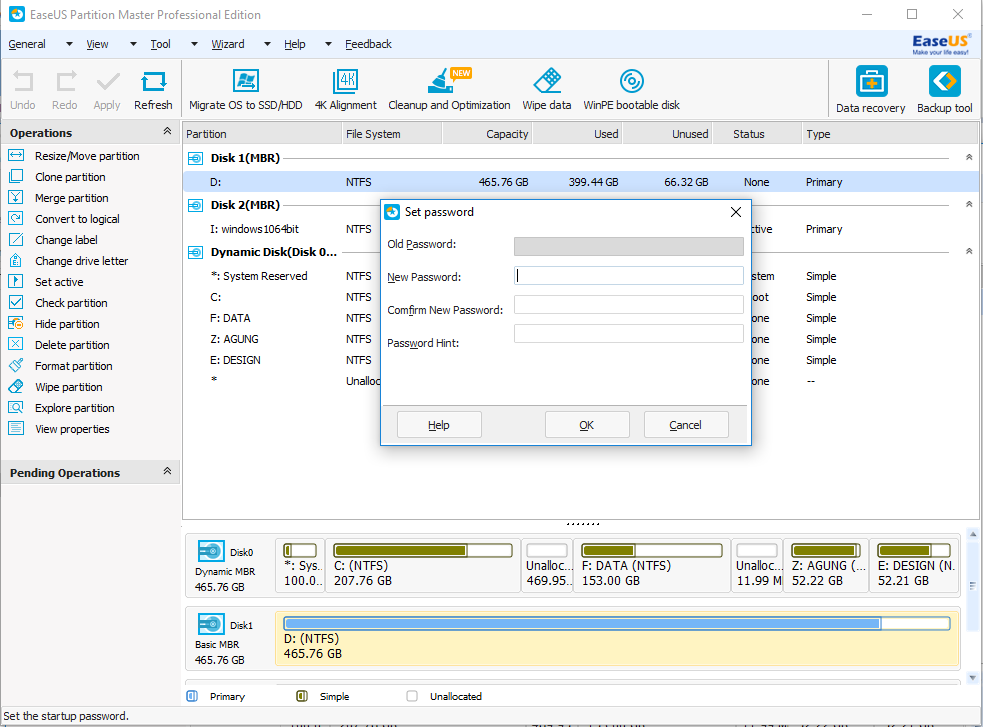Cancel the Set password dialog
The image size is (983, 727).
point(686,424)
